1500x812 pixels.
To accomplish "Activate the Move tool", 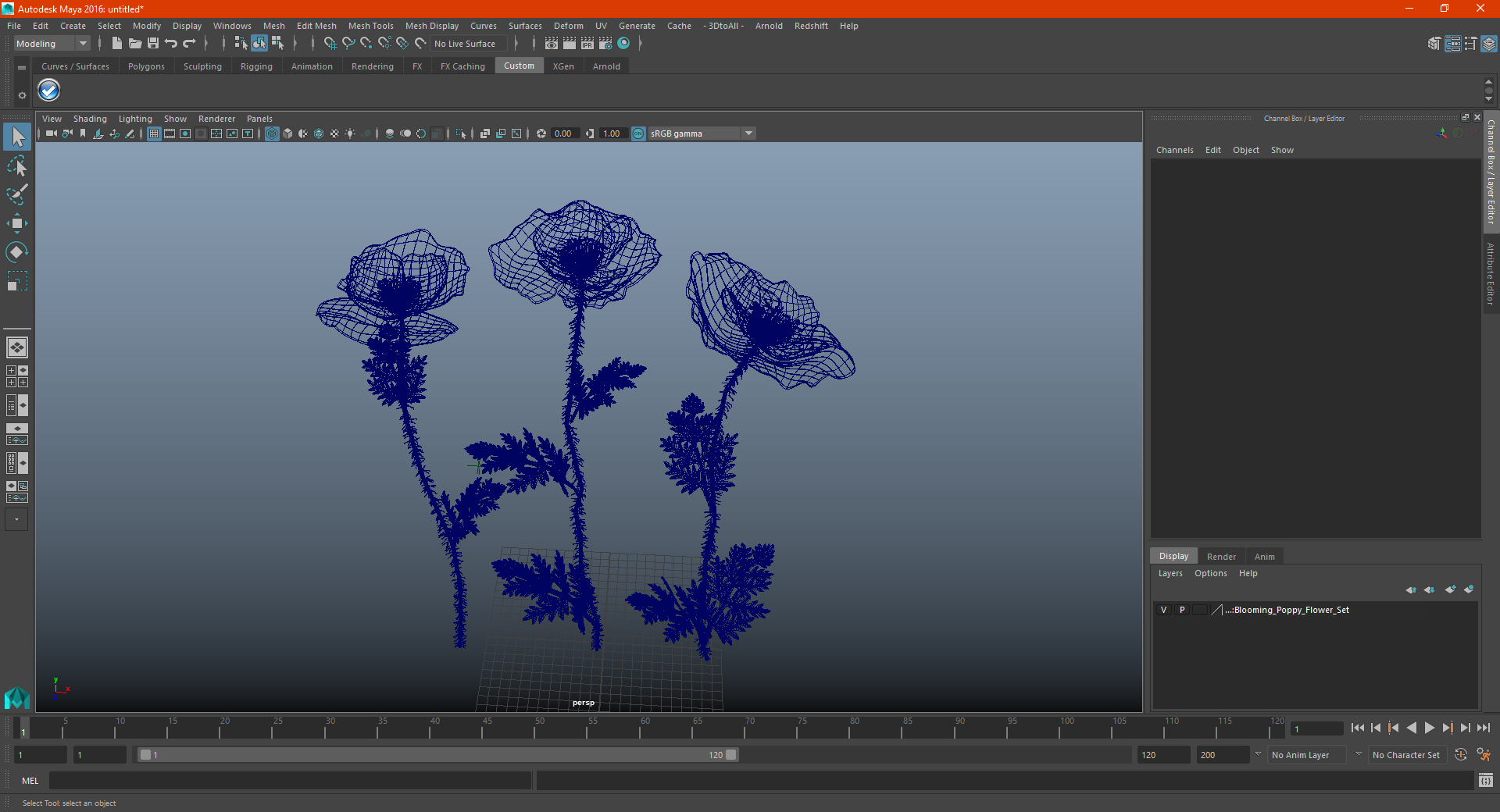I will pyautogui.click(x=17, y=223).
